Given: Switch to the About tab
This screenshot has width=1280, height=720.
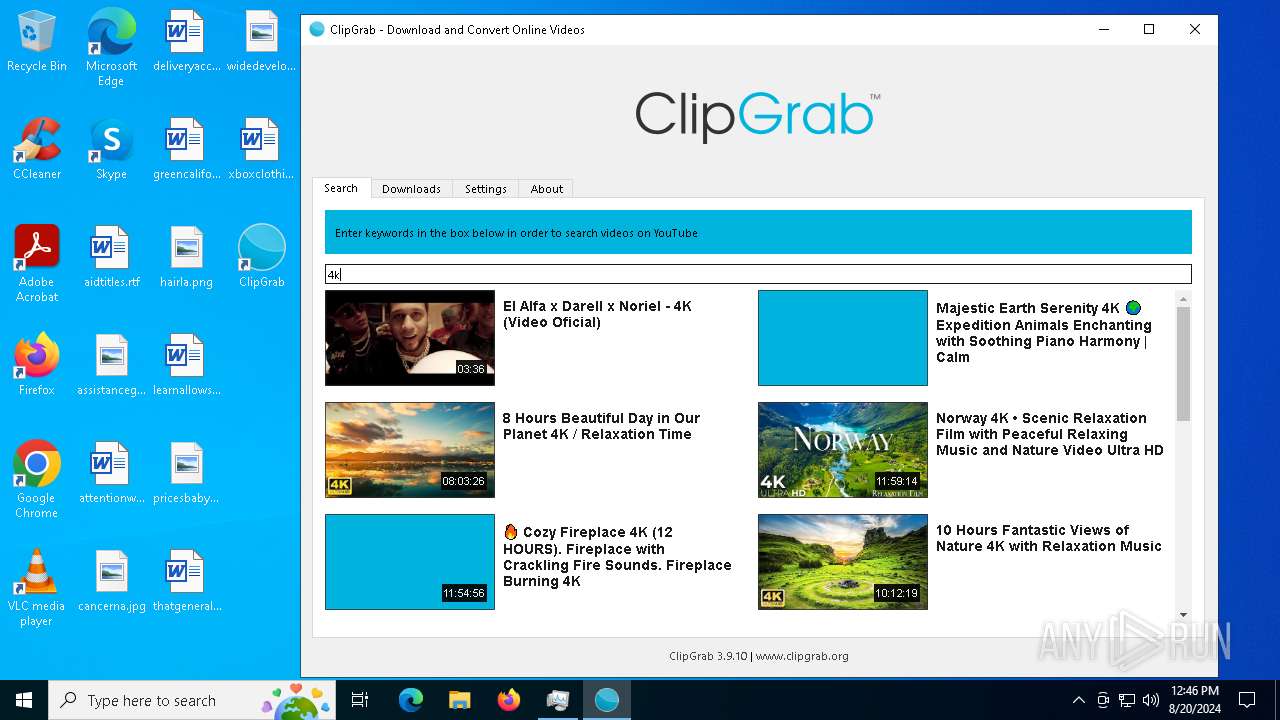Looking at the screenshot, I should coord(547,189).
